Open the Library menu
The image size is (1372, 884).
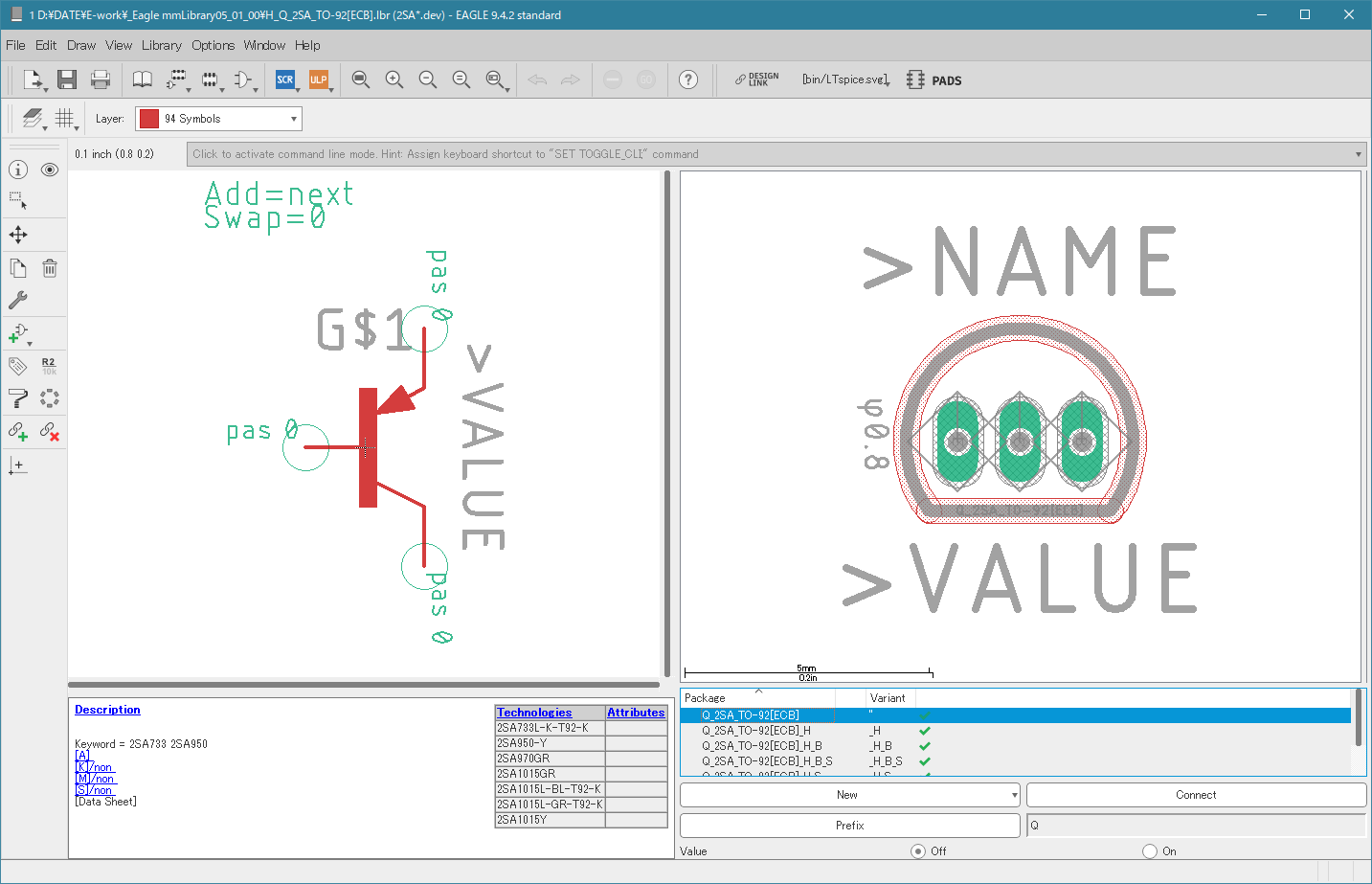point(161,45)
